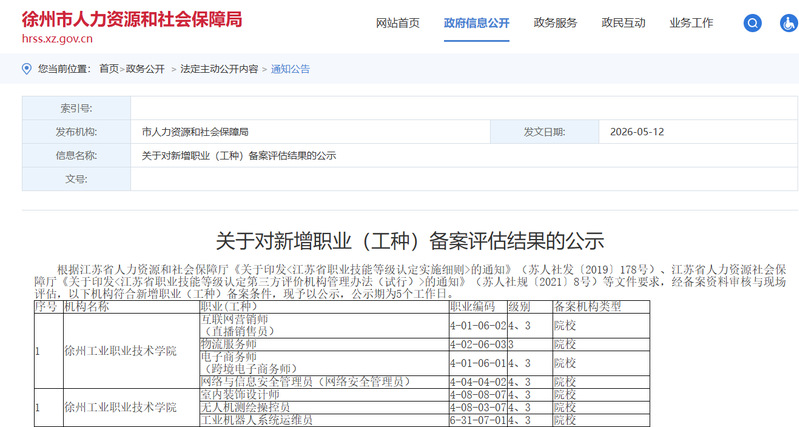Screen dimensions: 799x427
Task: Click the hrss.xz.gov.cn site address
Action: (57, 39)
